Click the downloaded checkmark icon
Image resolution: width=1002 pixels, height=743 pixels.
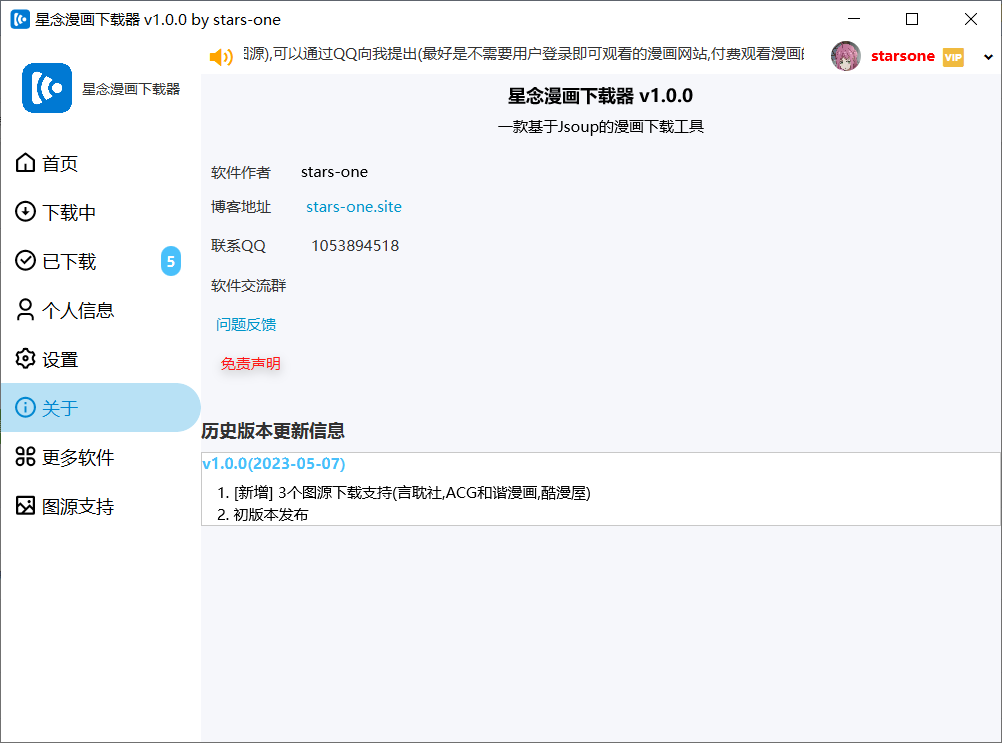tap(26, 261)
